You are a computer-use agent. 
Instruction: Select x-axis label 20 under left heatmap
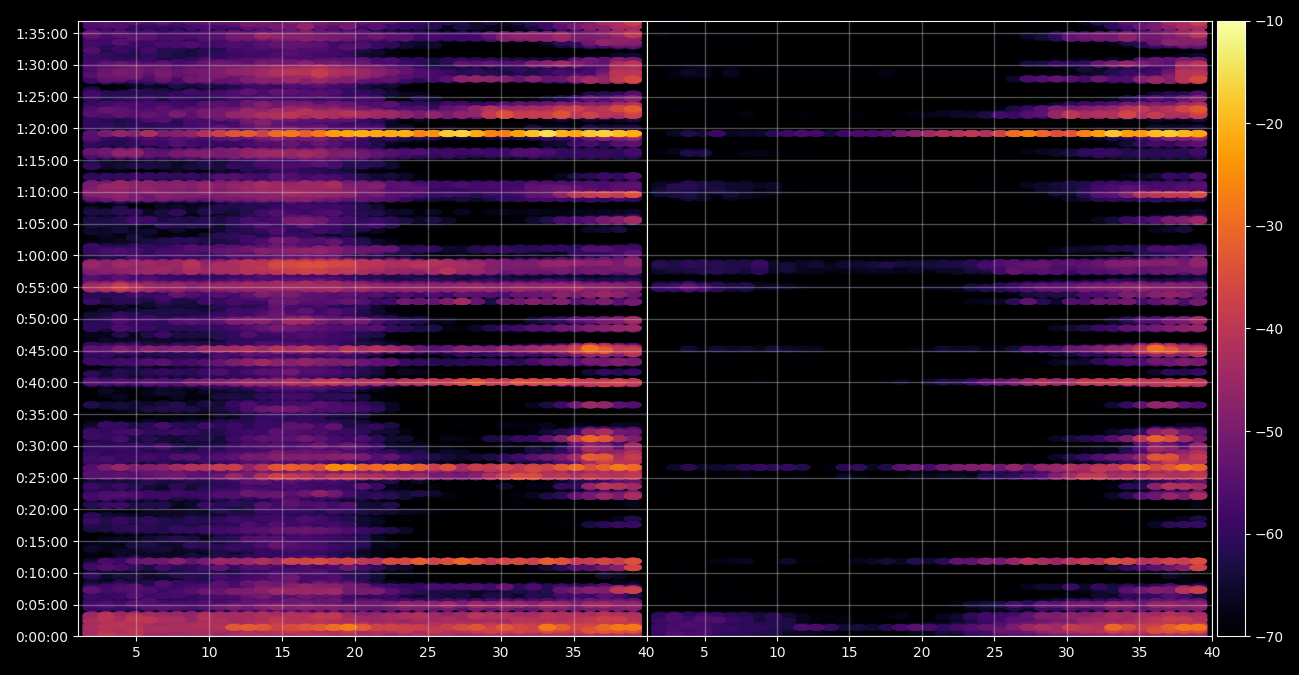pos(355,653)
